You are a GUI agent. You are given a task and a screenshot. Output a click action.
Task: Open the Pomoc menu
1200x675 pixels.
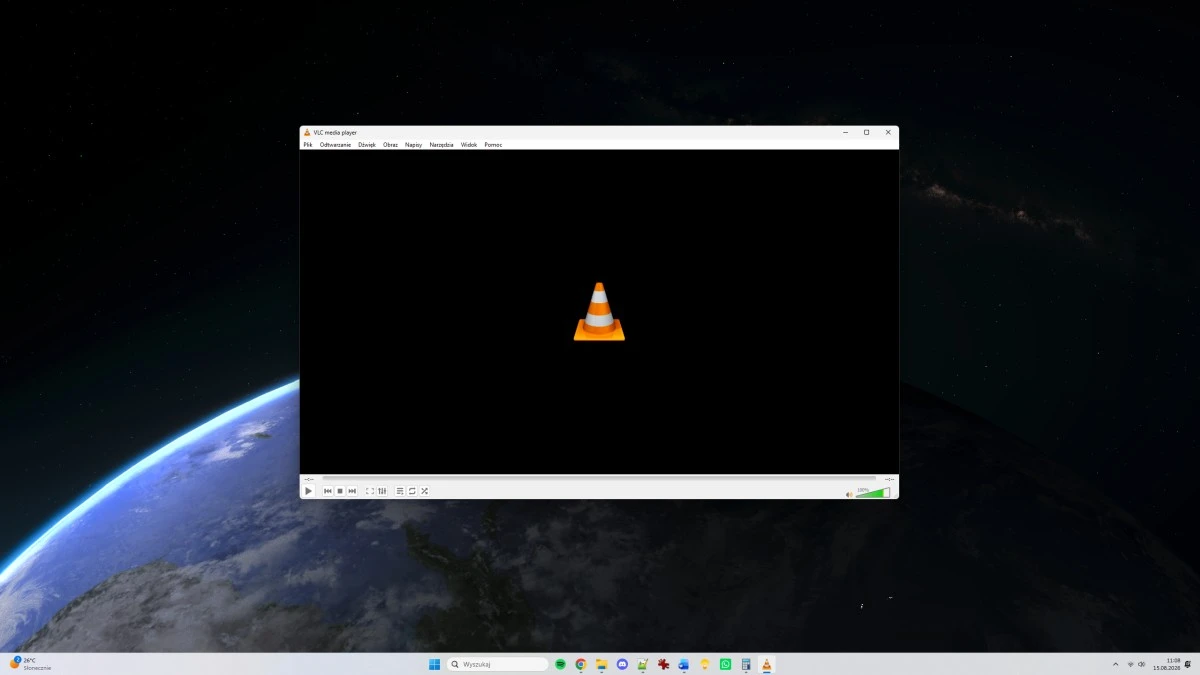(493, 145)
